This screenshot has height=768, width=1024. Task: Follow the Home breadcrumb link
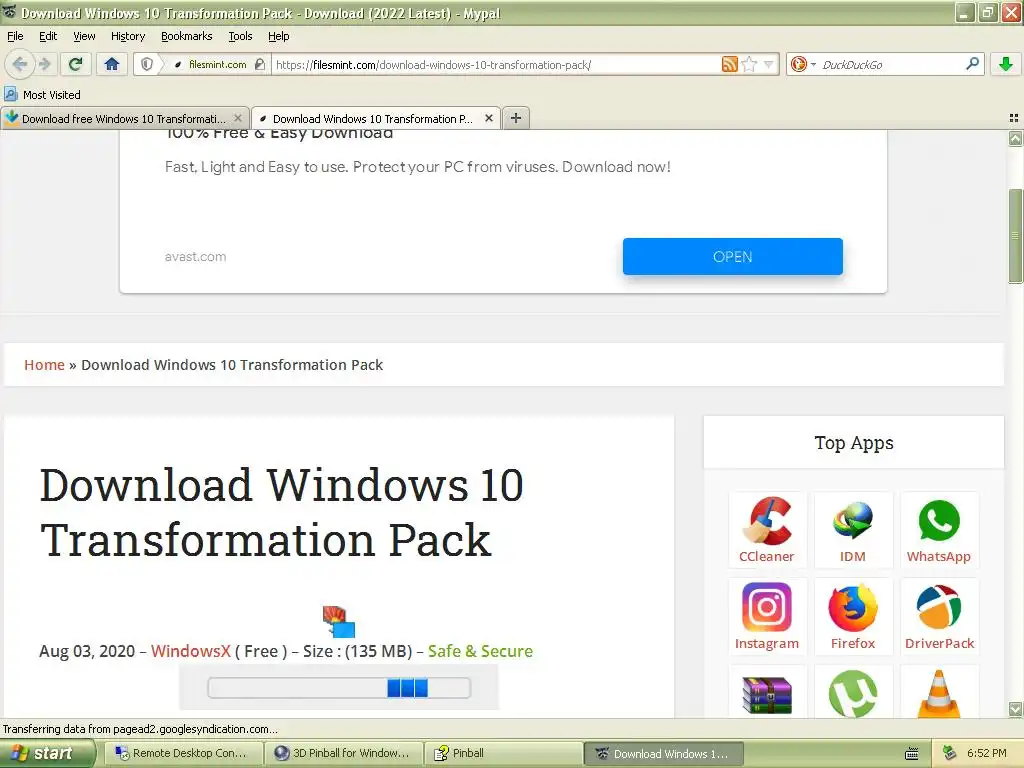click(44, 364)
